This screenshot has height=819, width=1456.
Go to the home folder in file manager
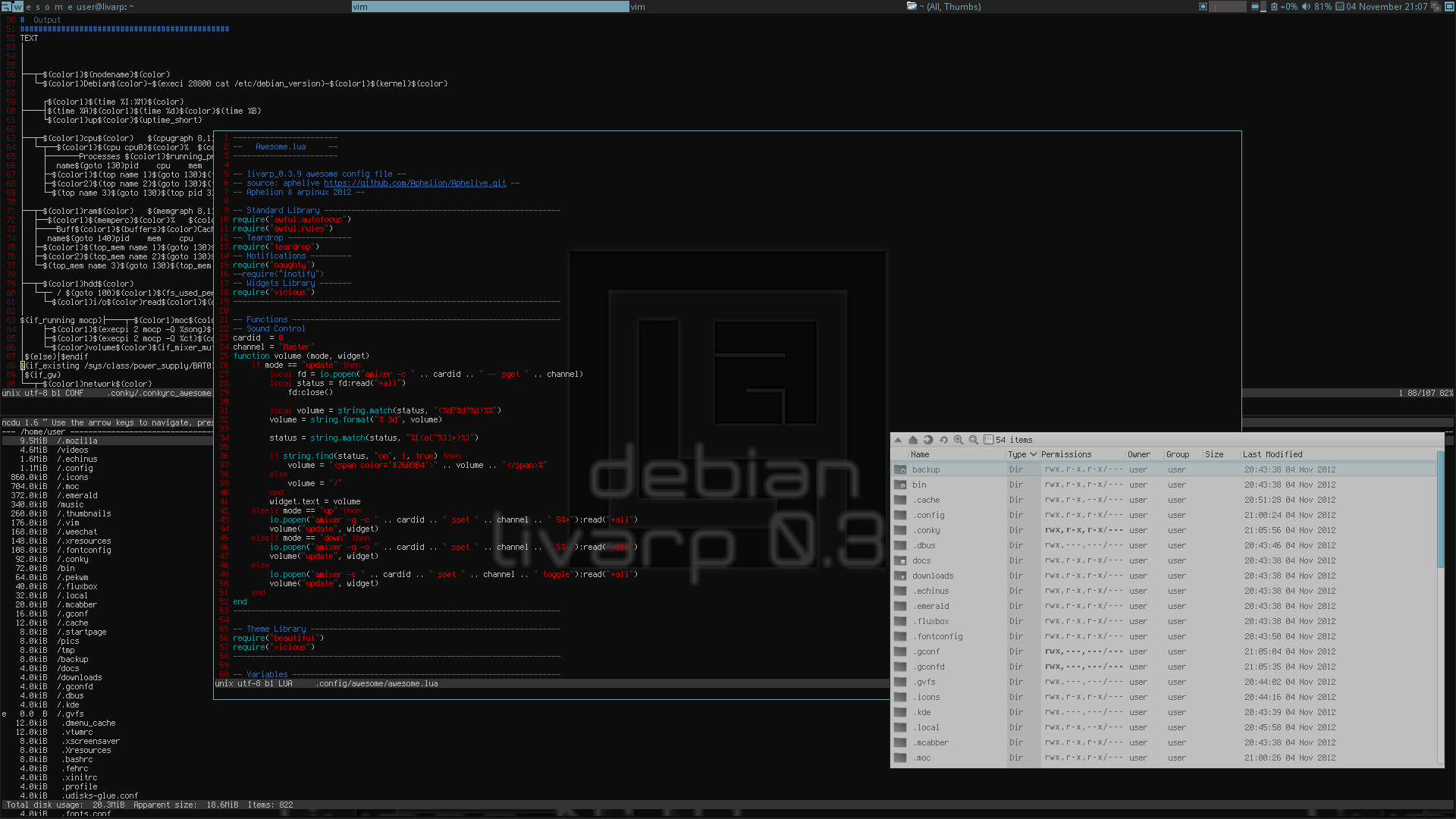(x=913, y=440)
